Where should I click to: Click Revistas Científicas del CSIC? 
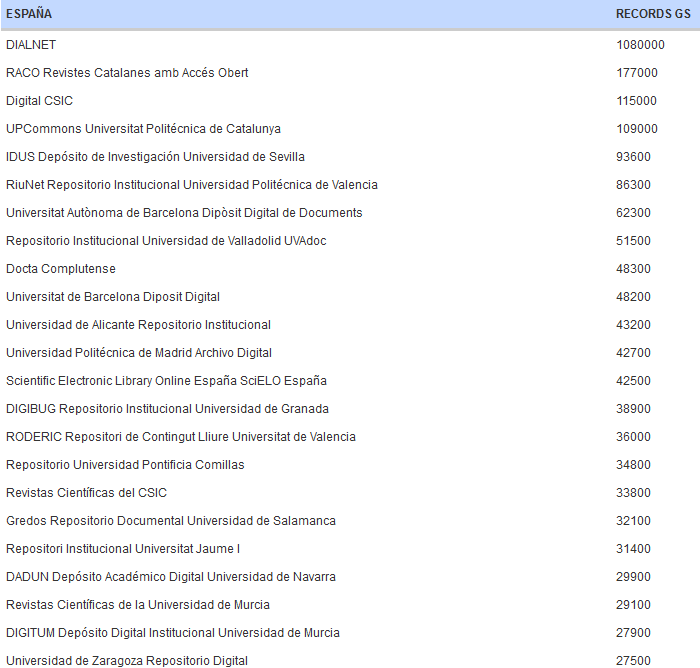coord(86,493)
